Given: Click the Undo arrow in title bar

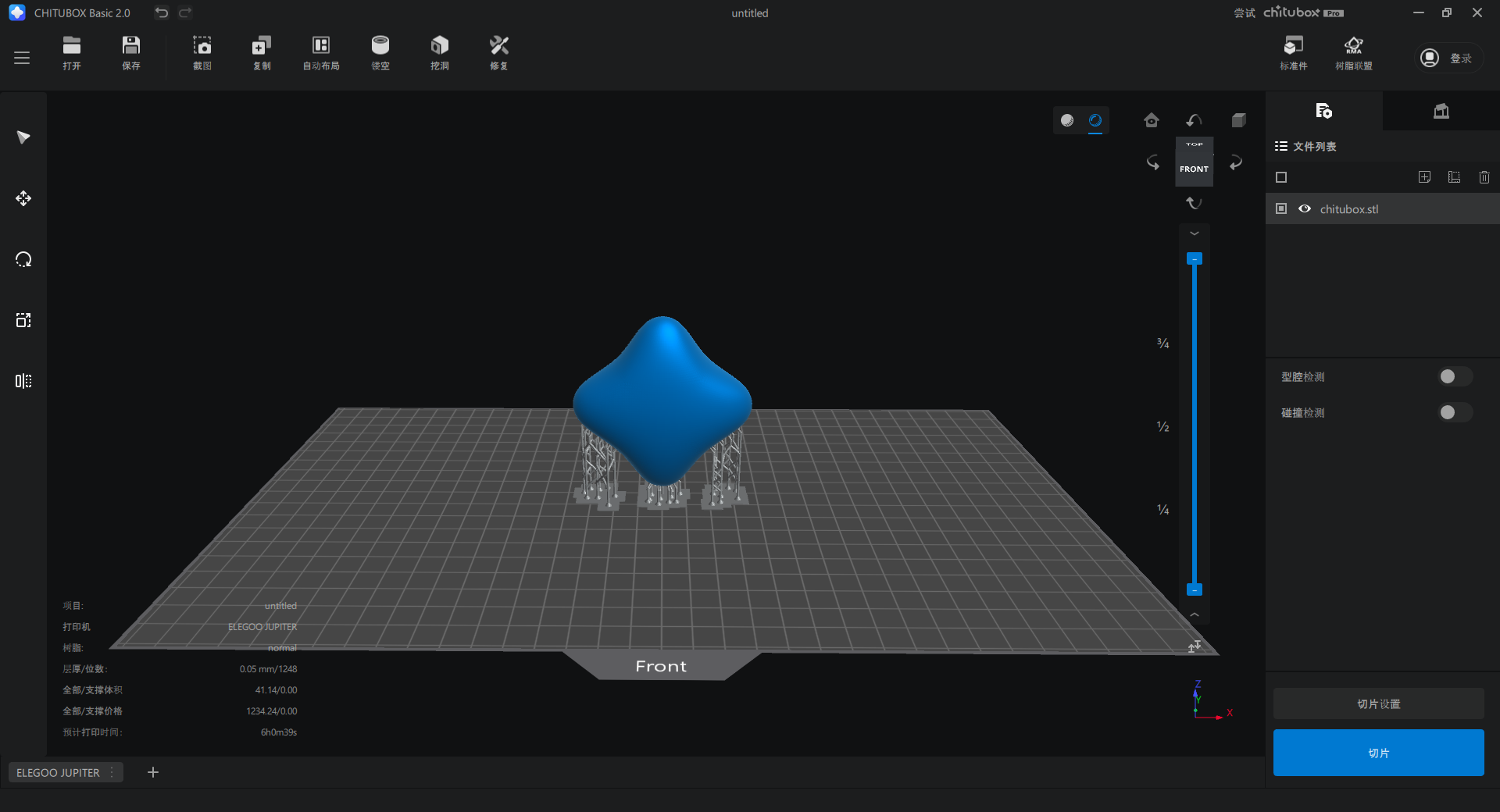Looking at the screenshot, I should [161, 12].
